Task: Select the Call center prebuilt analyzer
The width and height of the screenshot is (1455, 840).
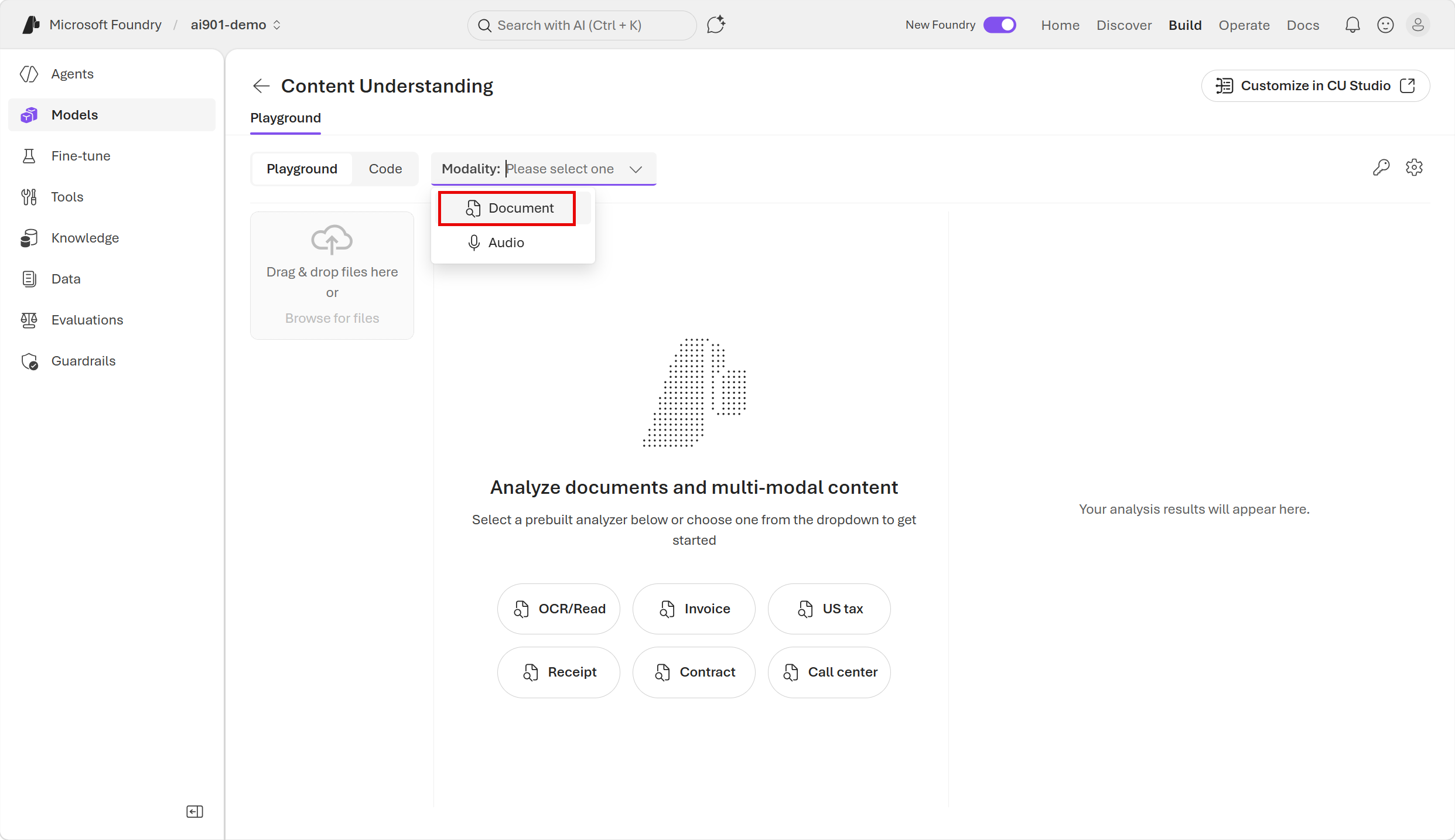Action: coord(829,672)
